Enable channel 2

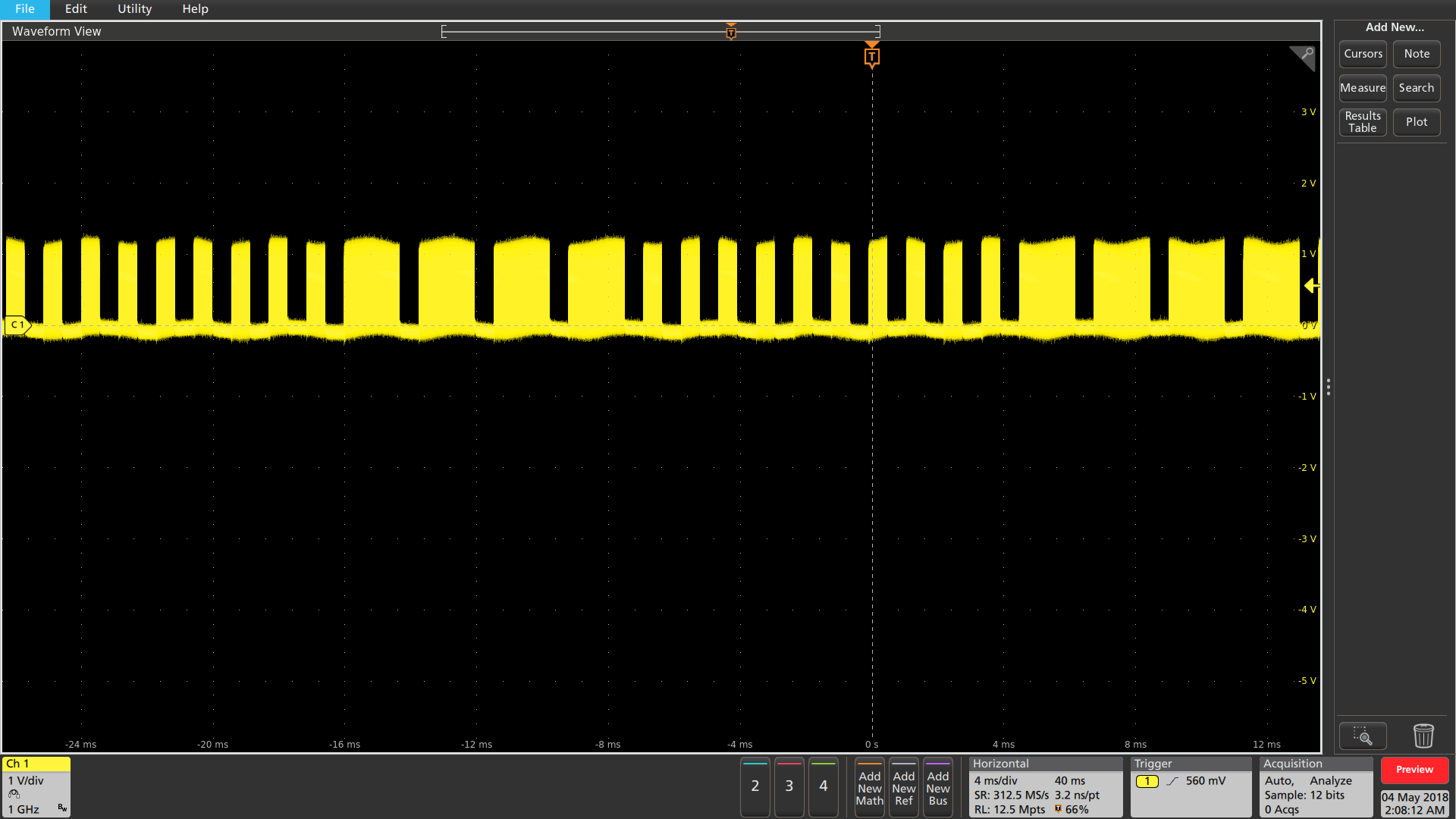point(755,786)
